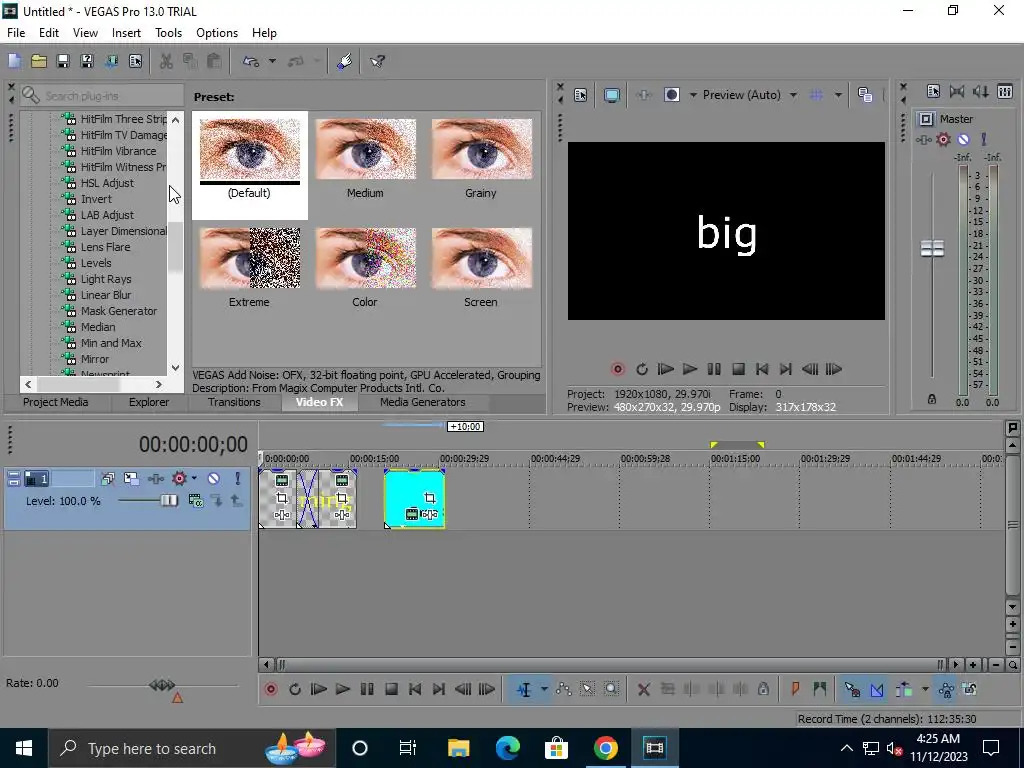This screenshot has width=1024, height=768.
Task: Open the Split Screen View dropdown arrow
Action: click(693, 95)
